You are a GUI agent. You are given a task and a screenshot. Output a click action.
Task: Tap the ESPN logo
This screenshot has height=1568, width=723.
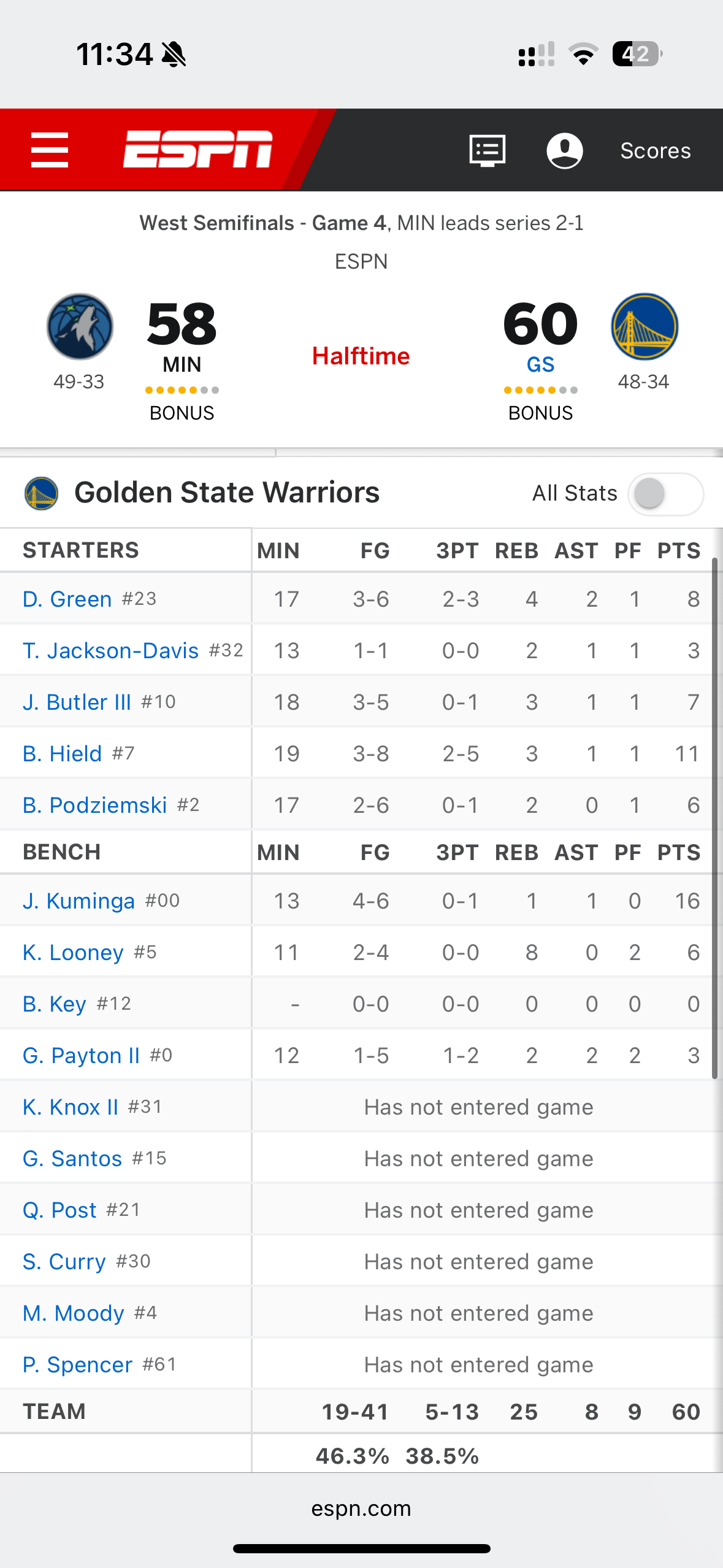198,149
